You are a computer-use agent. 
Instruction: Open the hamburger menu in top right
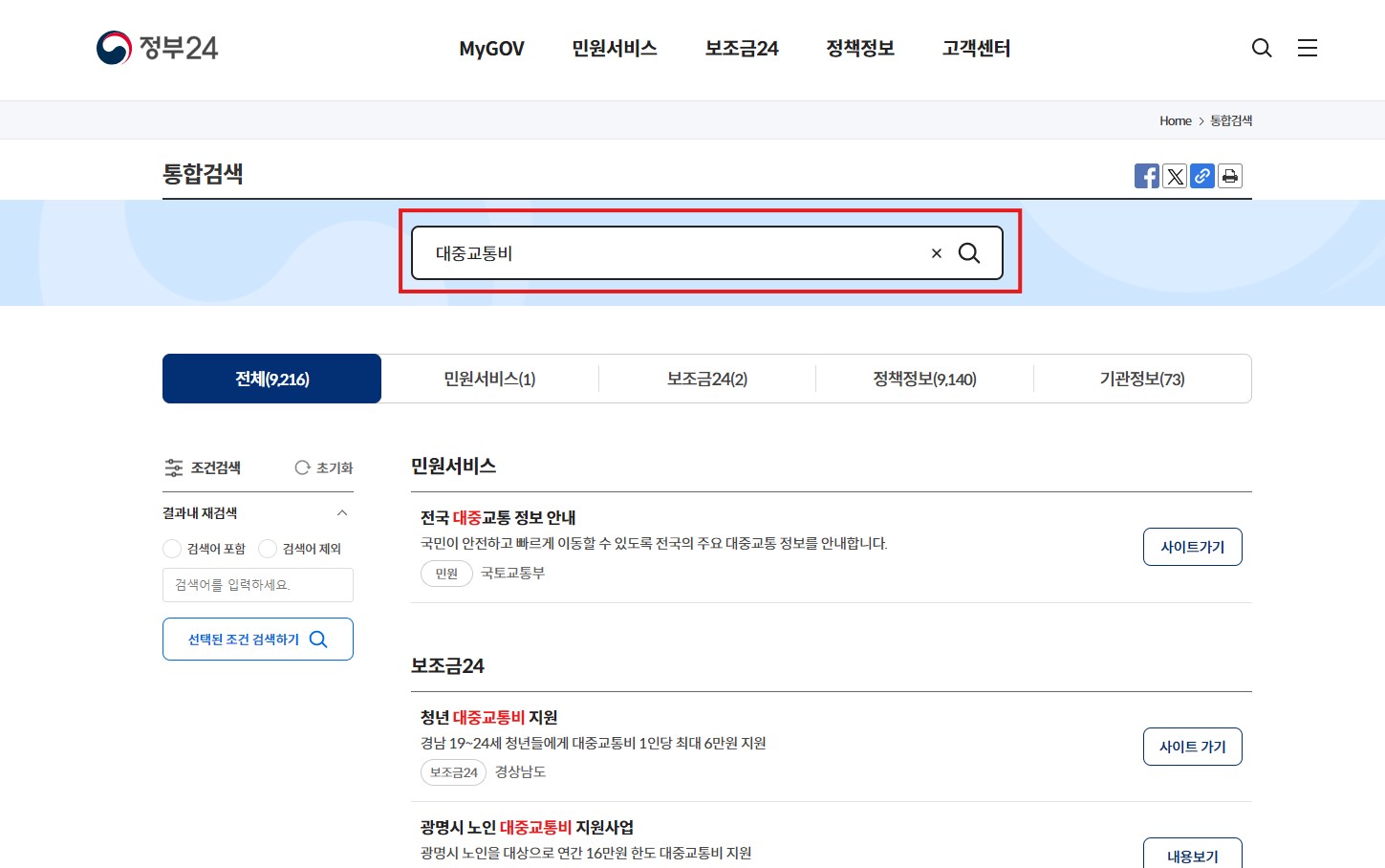[1308, 48]
